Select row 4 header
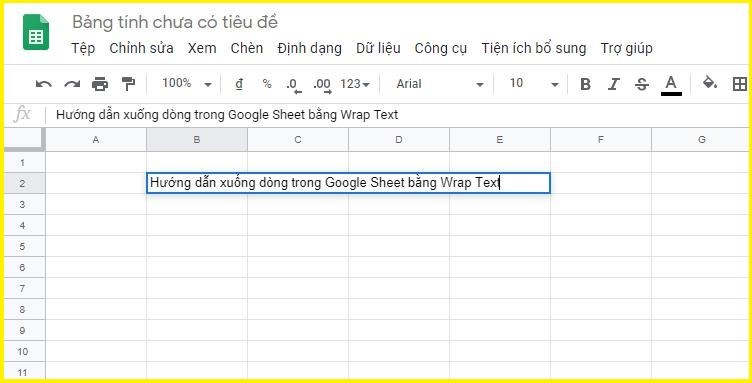This screenshot has height=383, width=752. coord(24,225)
